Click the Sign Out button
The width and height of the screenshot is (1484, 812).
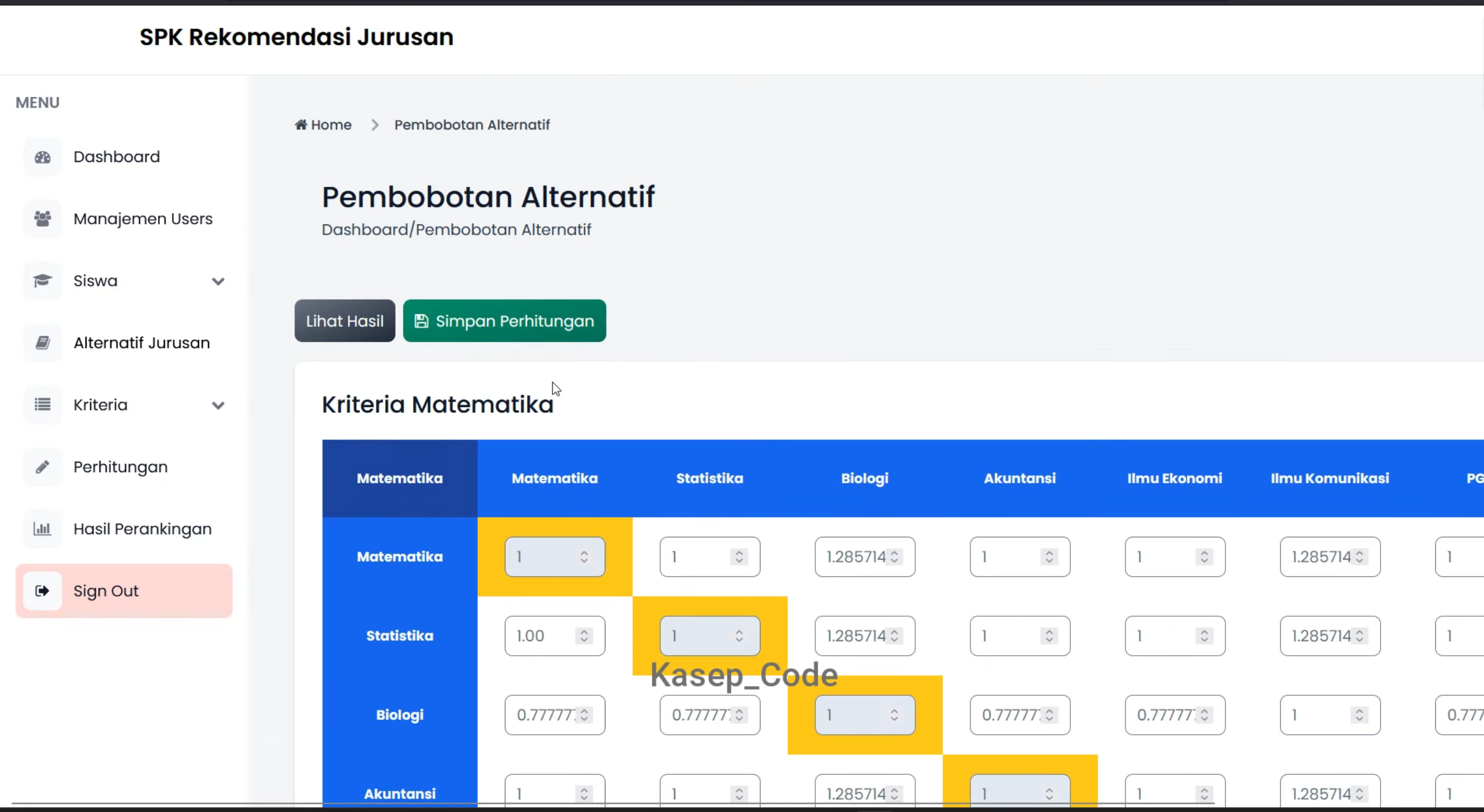[x=124, y=591]
